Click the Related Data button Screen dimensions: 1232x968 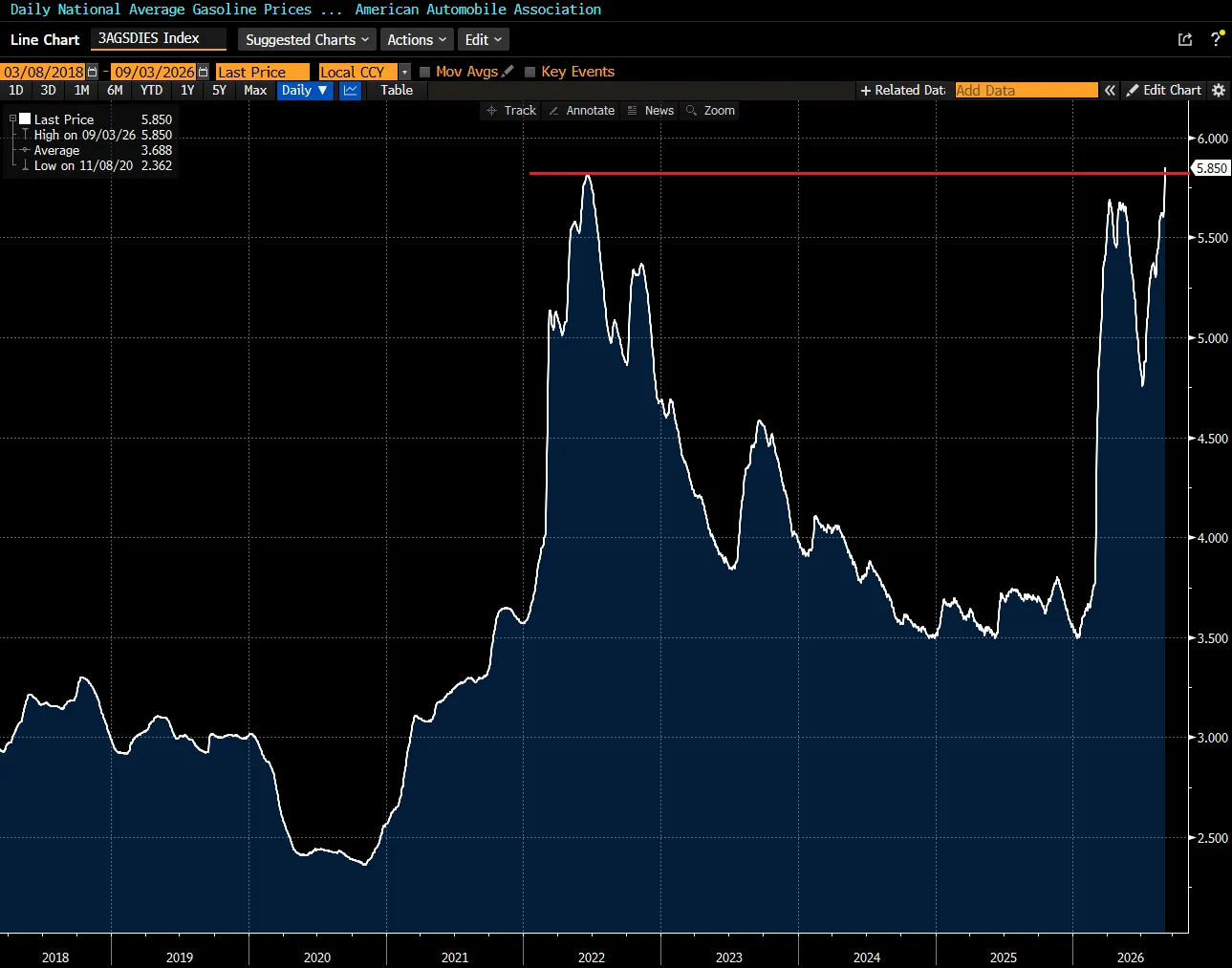902,90
